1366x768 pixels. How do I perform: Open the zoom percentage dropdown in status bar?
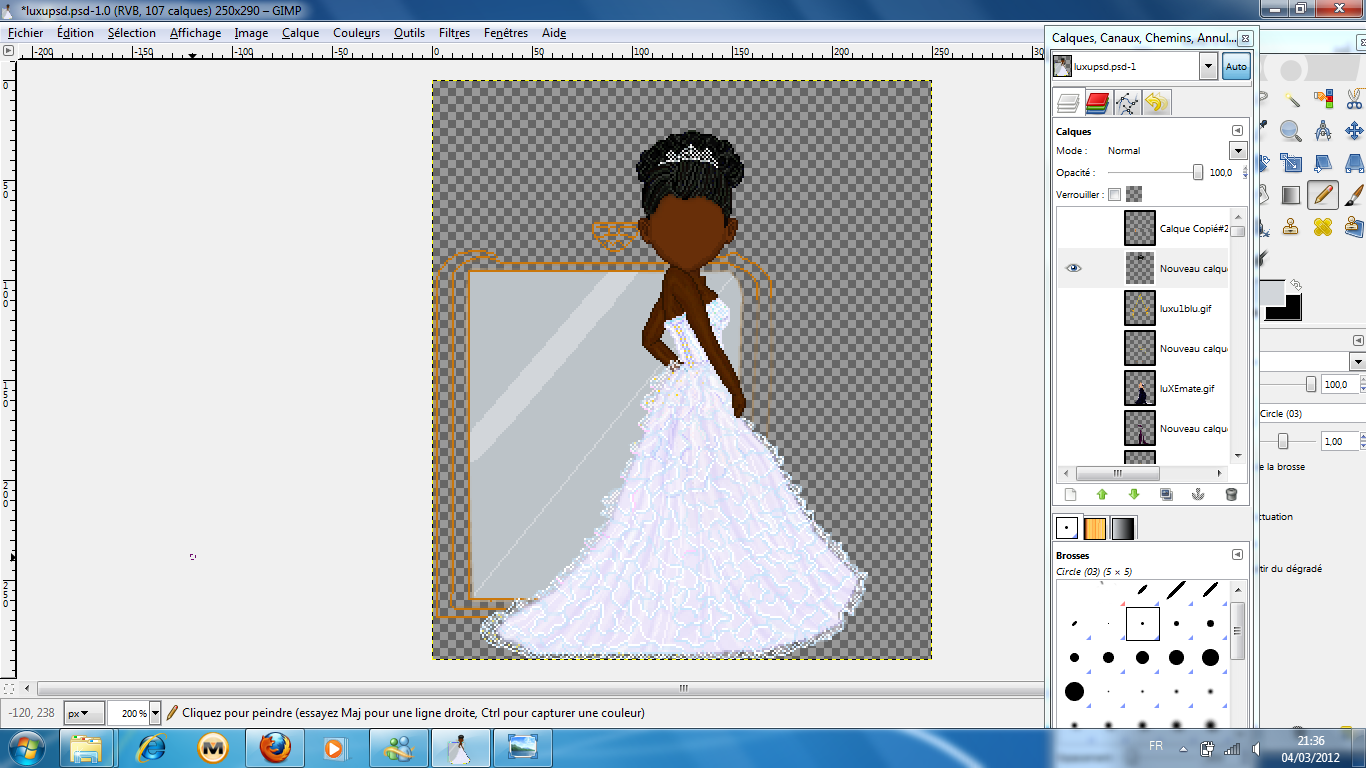pyautogui.click(x=155, y=714)
